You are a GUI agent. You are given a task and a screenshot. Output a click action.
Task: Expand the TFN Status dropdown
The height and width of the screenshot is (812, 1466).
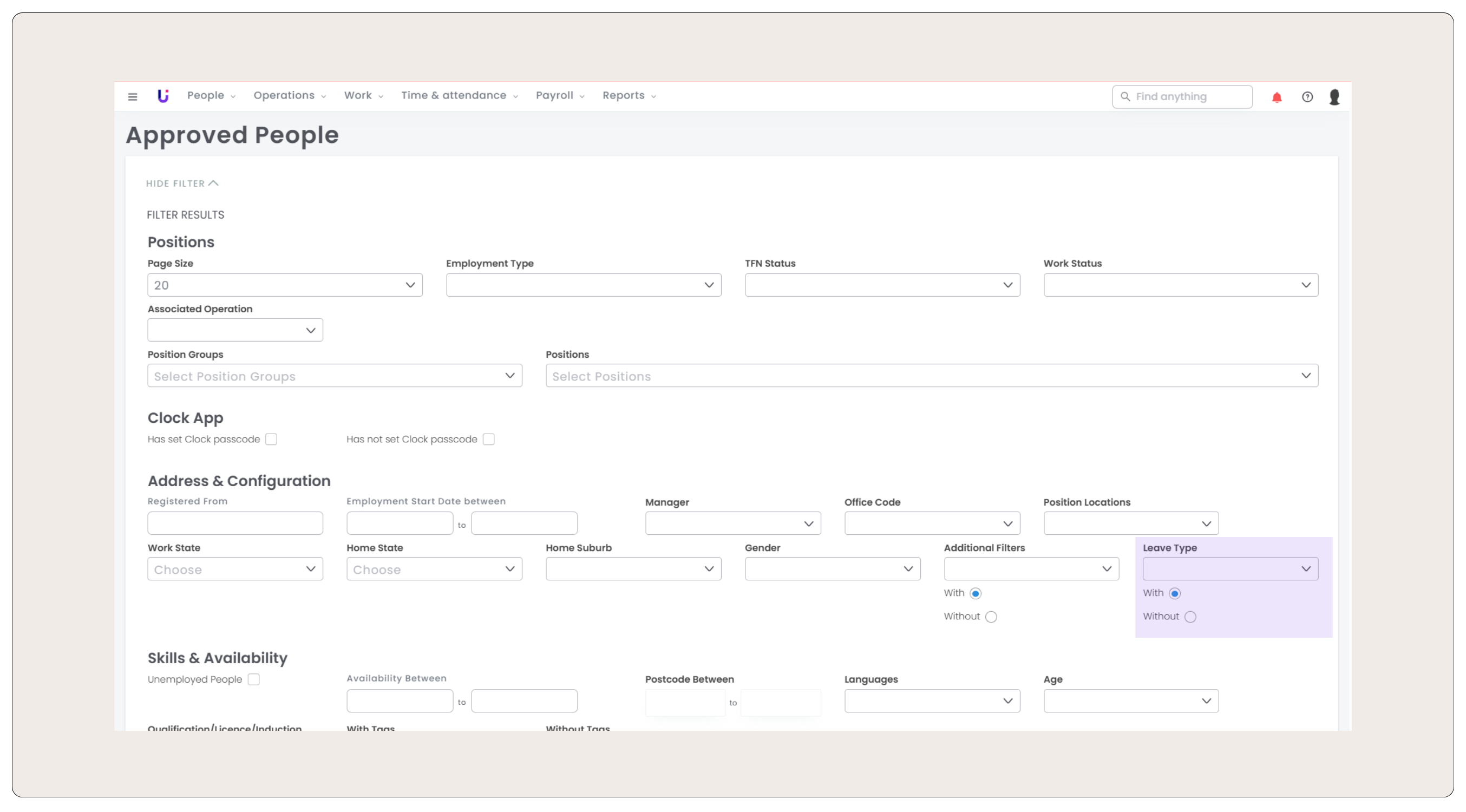tap(882, 285)
